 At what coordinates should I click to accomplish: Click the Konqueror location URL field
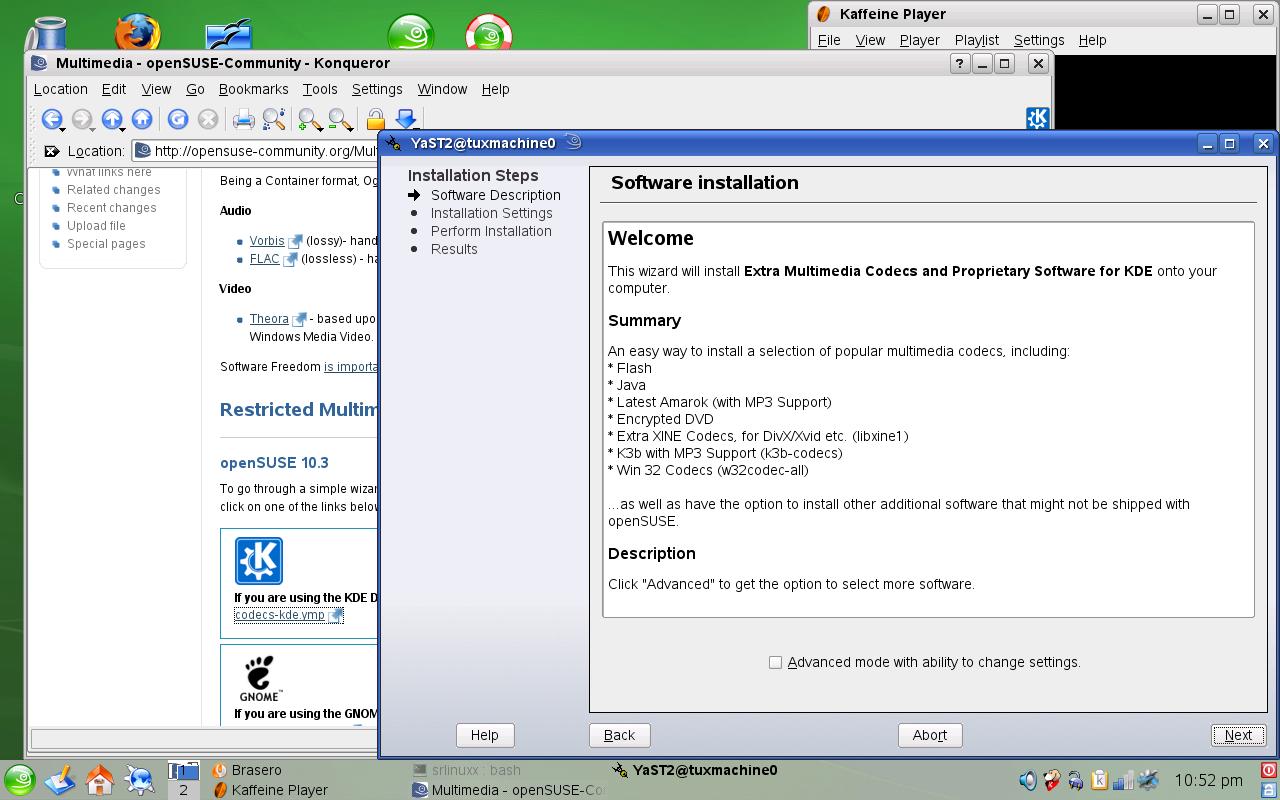[x=255, y=151]
